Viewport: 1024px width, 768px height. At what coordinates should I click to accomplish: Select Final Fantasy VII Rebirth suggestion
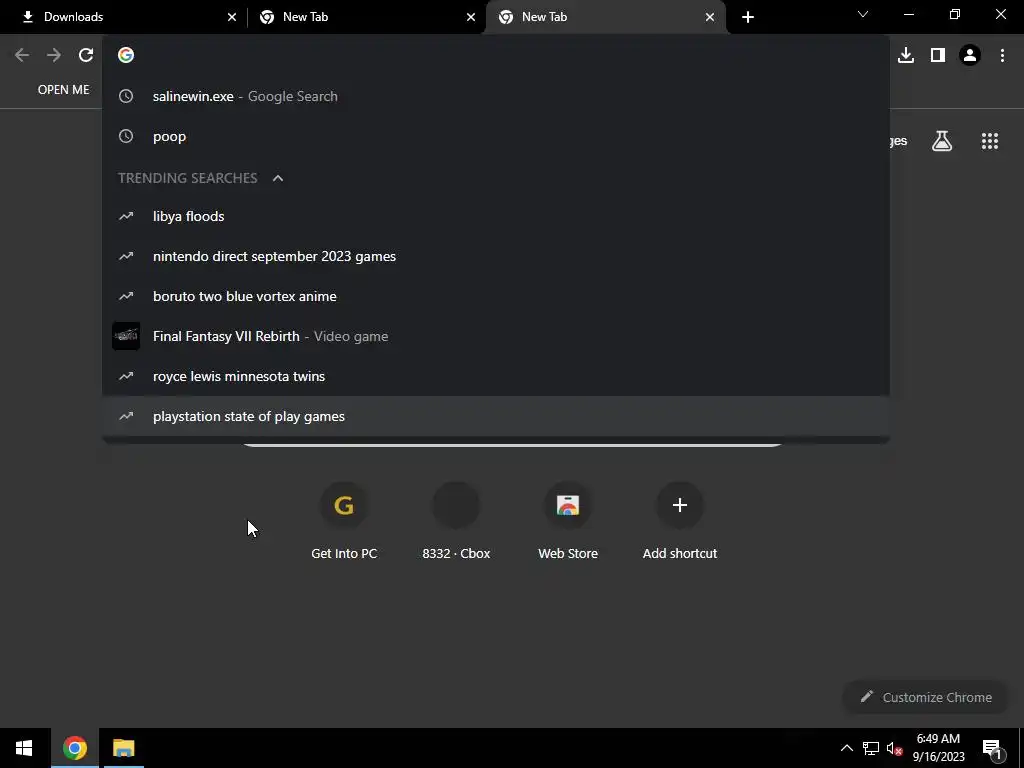[x=496, y=336]
